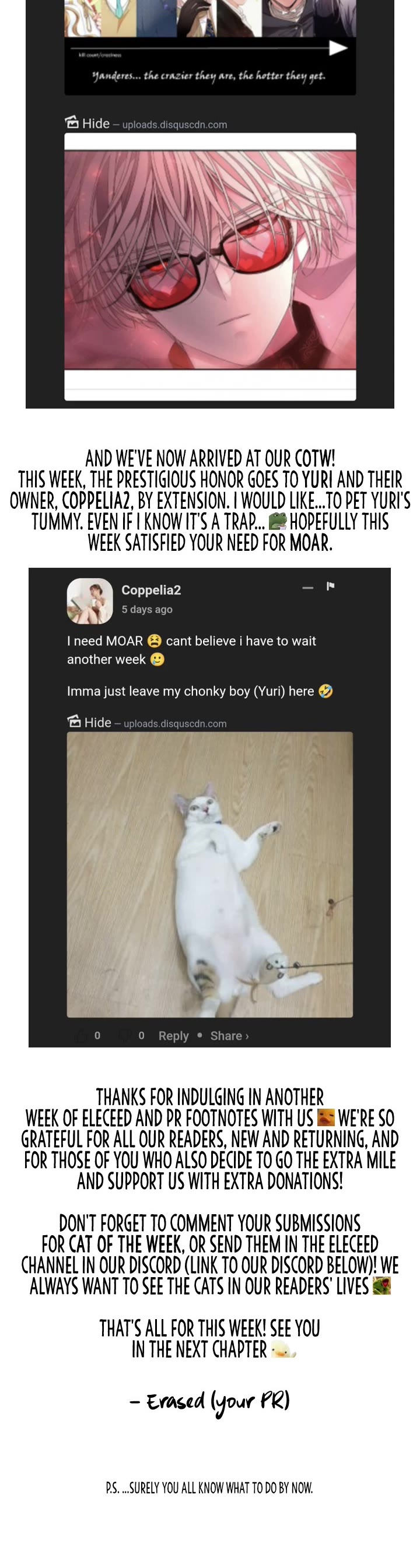
Task: Reply to Coppelia2's comment
Action: (173, 1035)
